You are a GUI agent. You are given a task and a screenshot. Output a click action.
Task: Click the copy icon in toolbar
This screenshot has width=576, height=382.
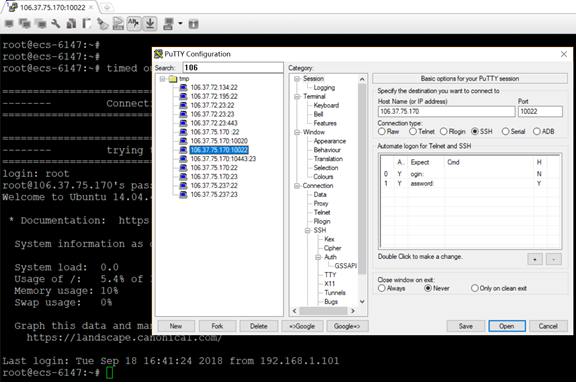71,24
